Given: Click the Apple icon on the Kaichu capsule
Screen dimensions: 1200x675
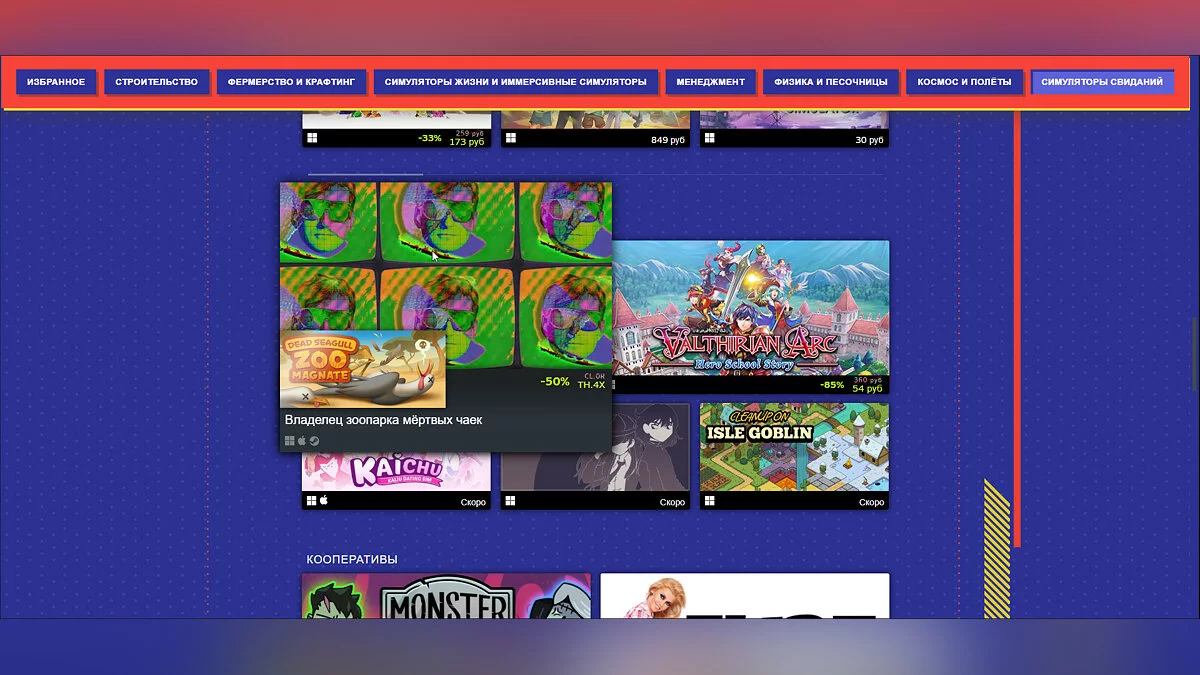Looking at the screenshot, I should pyautogui.click(x=324, y=501).
